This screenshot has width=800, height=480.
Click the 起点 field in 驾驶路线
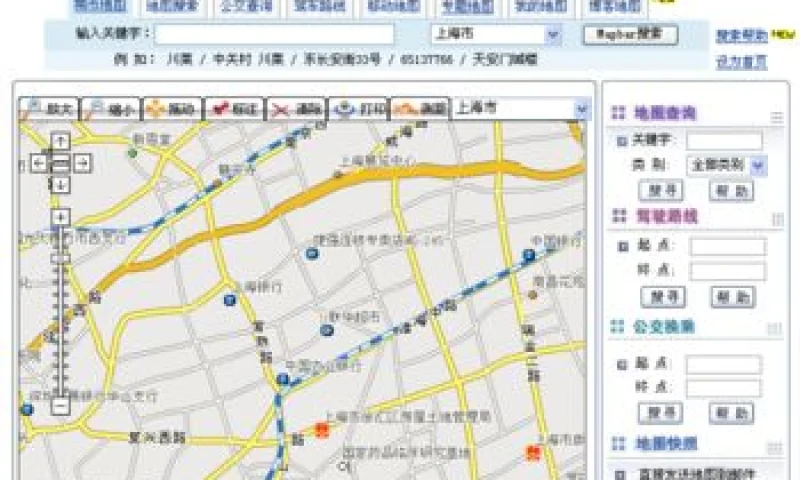[x=728, y=246]
